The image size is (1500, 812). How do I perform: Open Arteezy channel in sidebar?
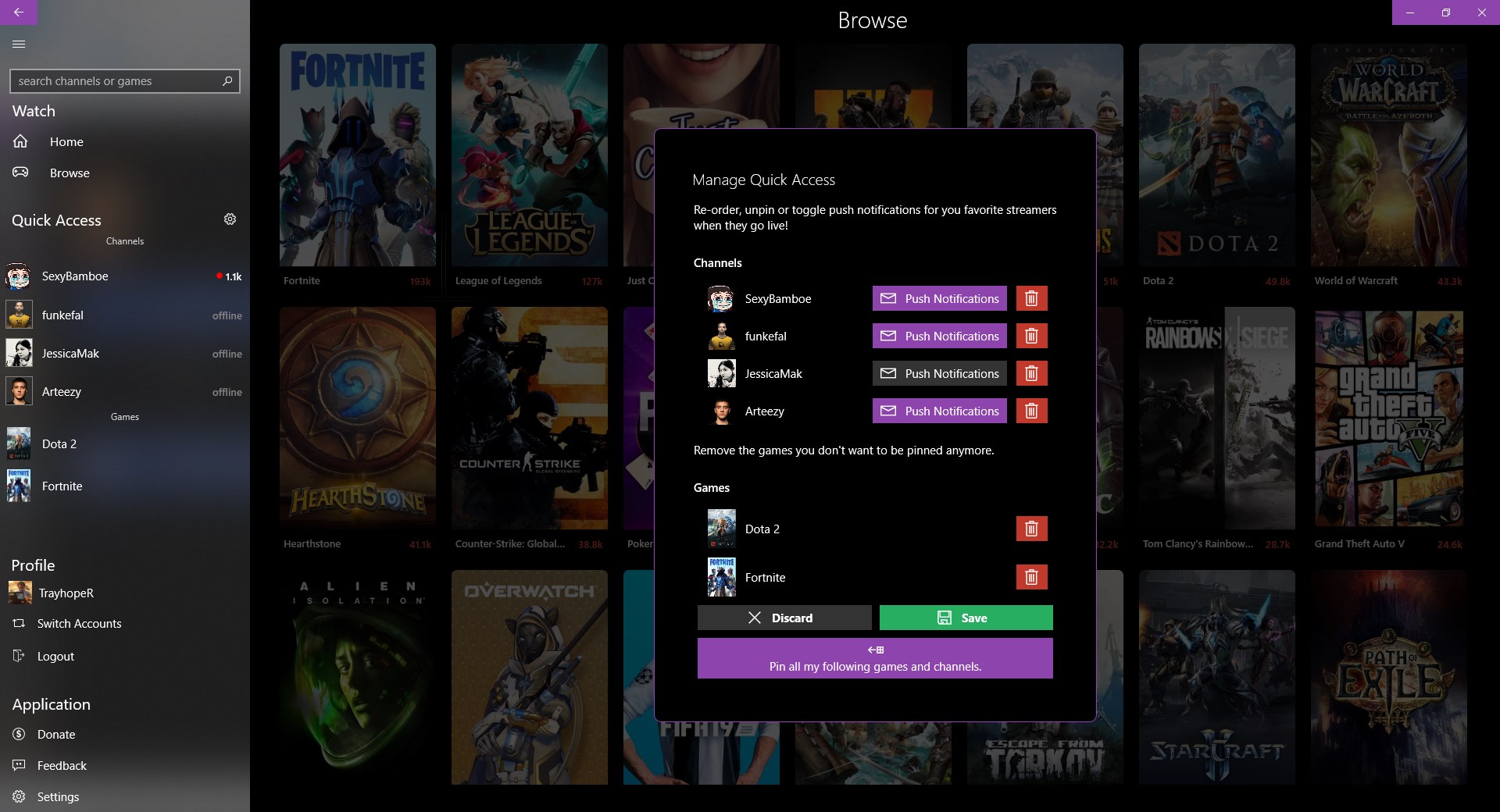point(125,391)
